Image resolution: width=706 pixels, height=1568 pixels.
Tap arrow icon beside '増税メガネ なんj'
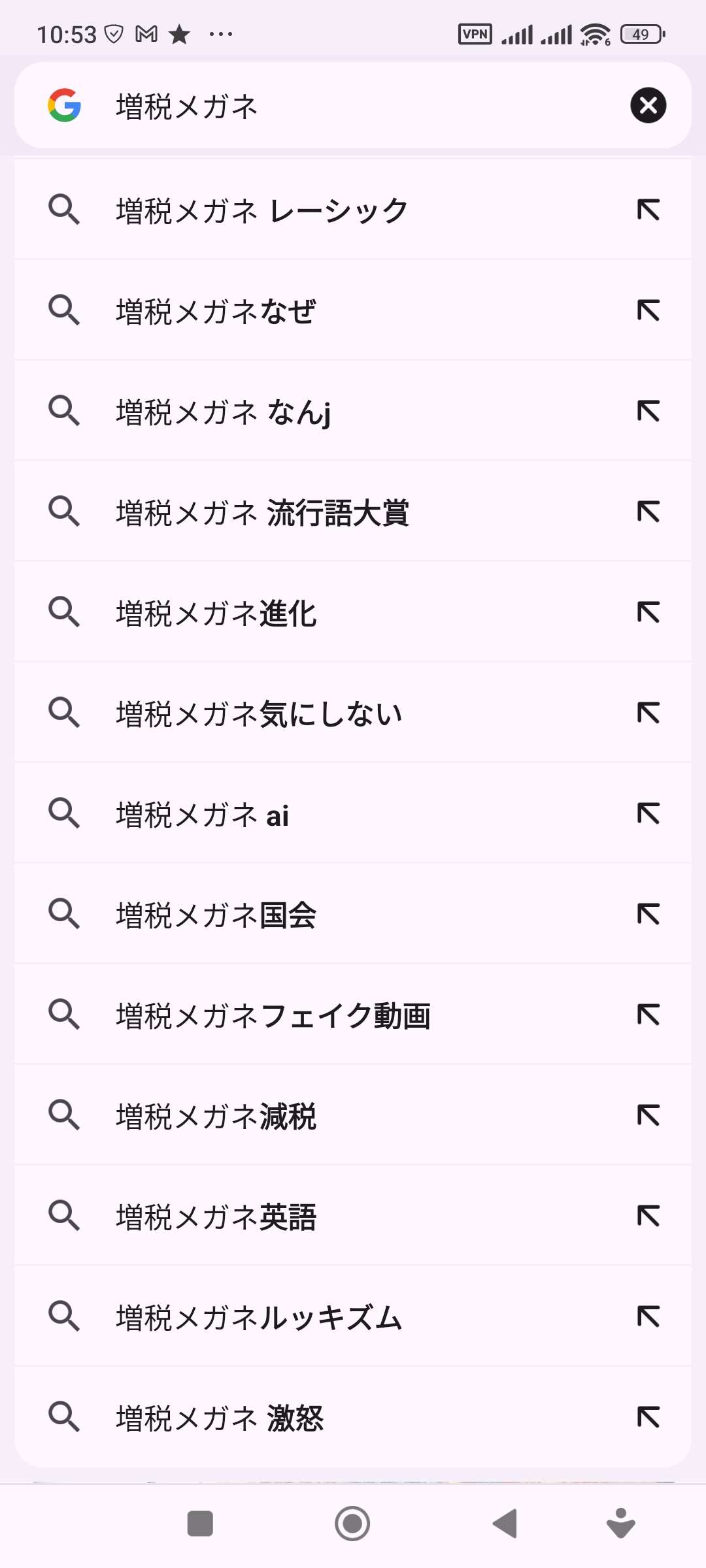(648, 412)
